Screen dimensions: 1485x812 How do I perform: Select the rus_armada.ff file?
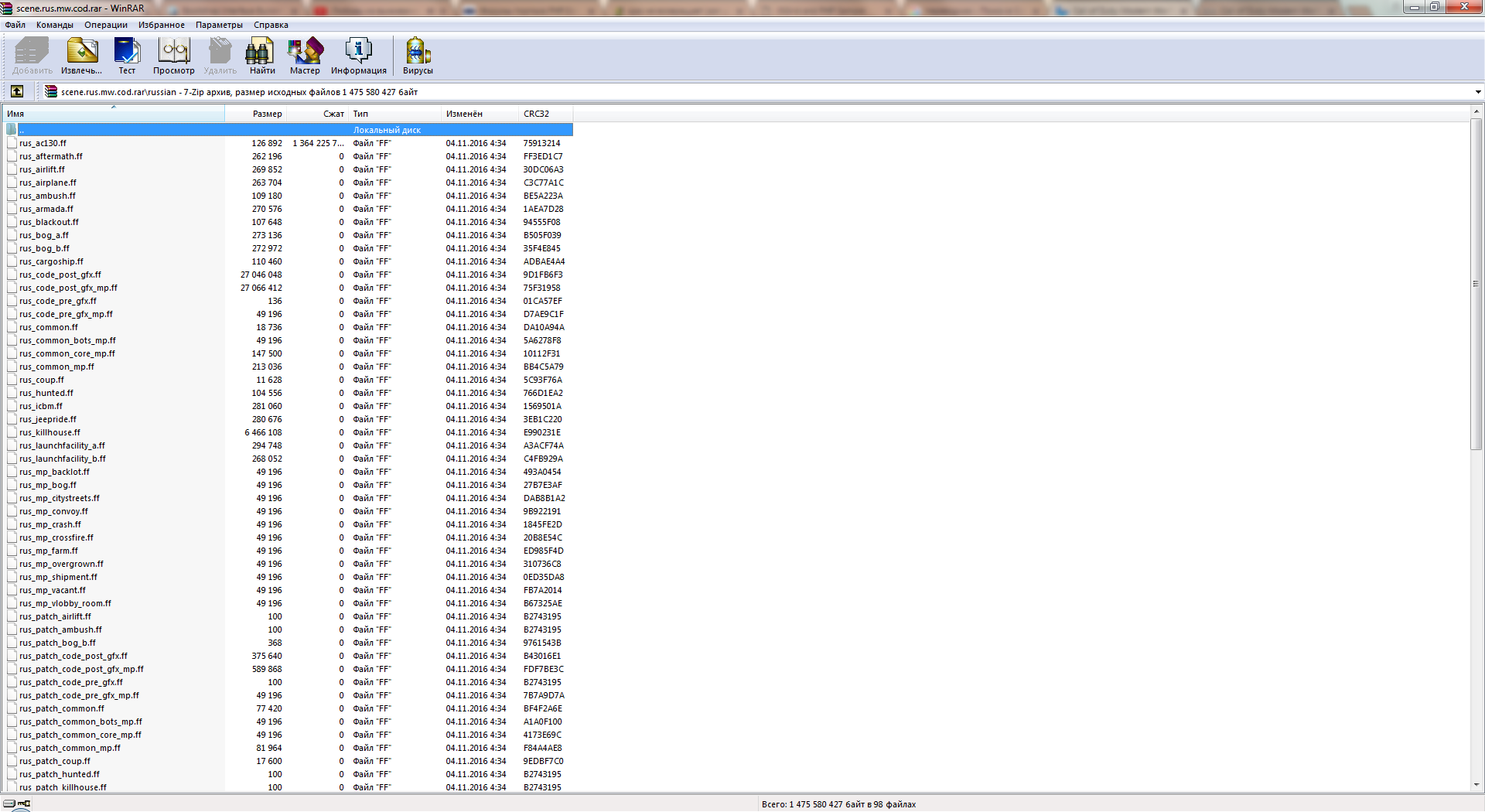click(x=46, y=209)
